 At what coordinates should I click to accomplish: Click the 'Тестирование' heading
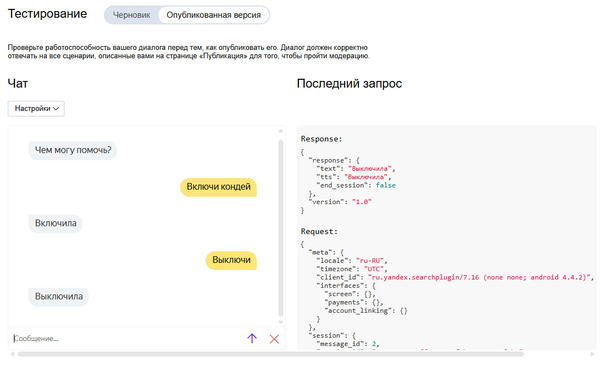47,14
